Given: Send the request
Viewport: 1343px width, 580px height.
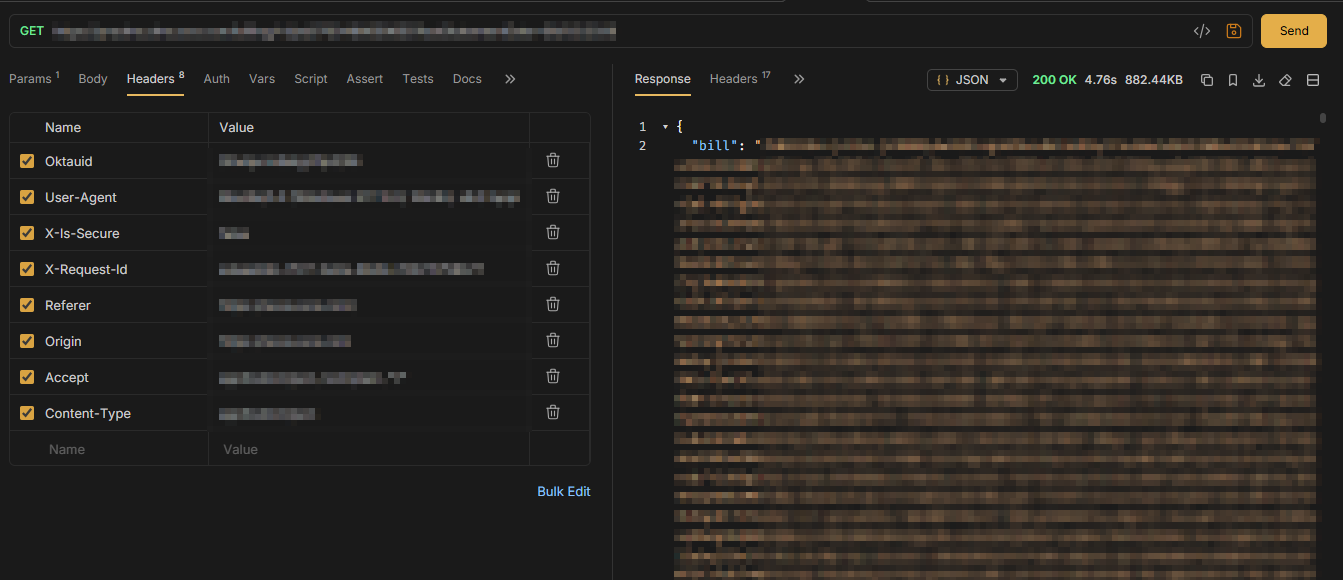Looking at the screenshot, I should 1294,31.
